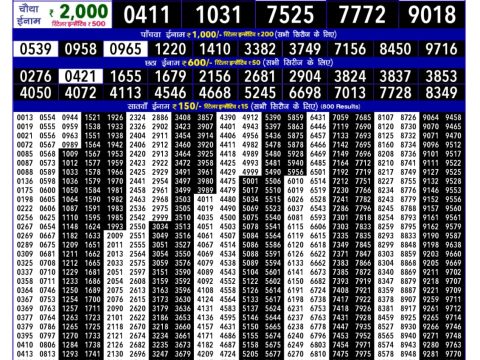Click fifth prize number 3382
Image resolution: width=480 pixels, height=360 pixels.
pos(260,49)
